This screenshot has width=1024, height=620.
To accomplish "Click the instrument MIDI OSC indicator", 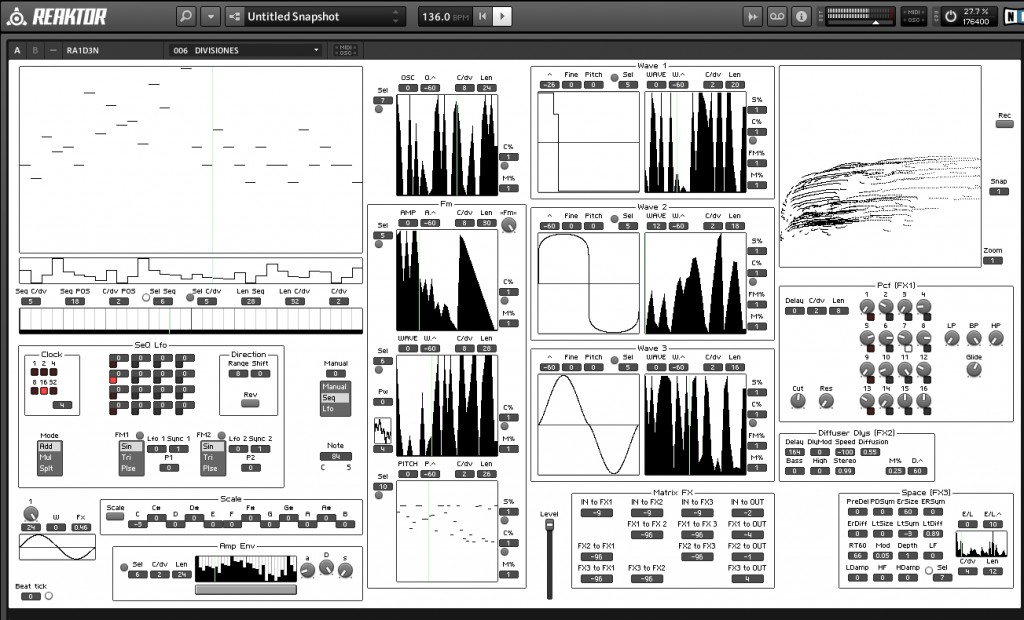I will tap(345, 50).
